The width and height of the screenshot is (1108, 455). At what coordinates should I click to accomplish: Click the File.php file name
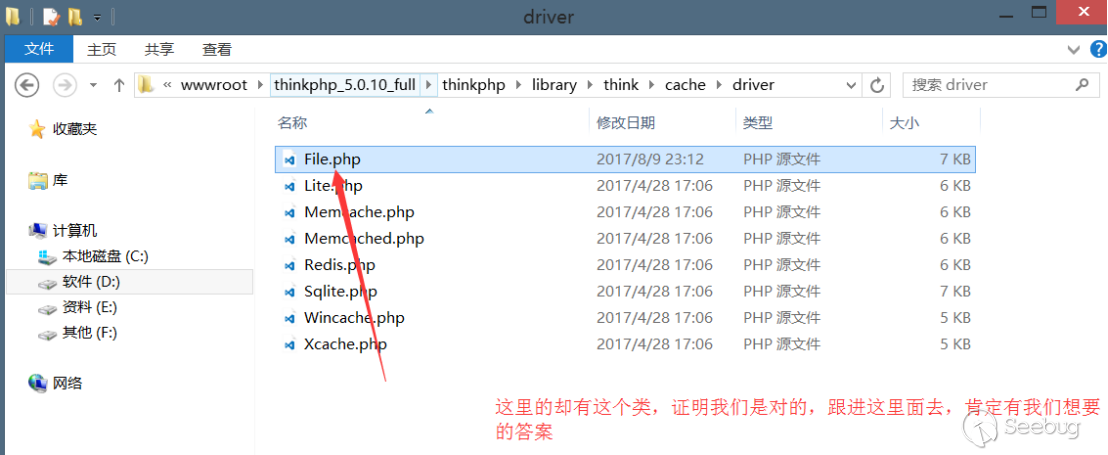point(332,159)
